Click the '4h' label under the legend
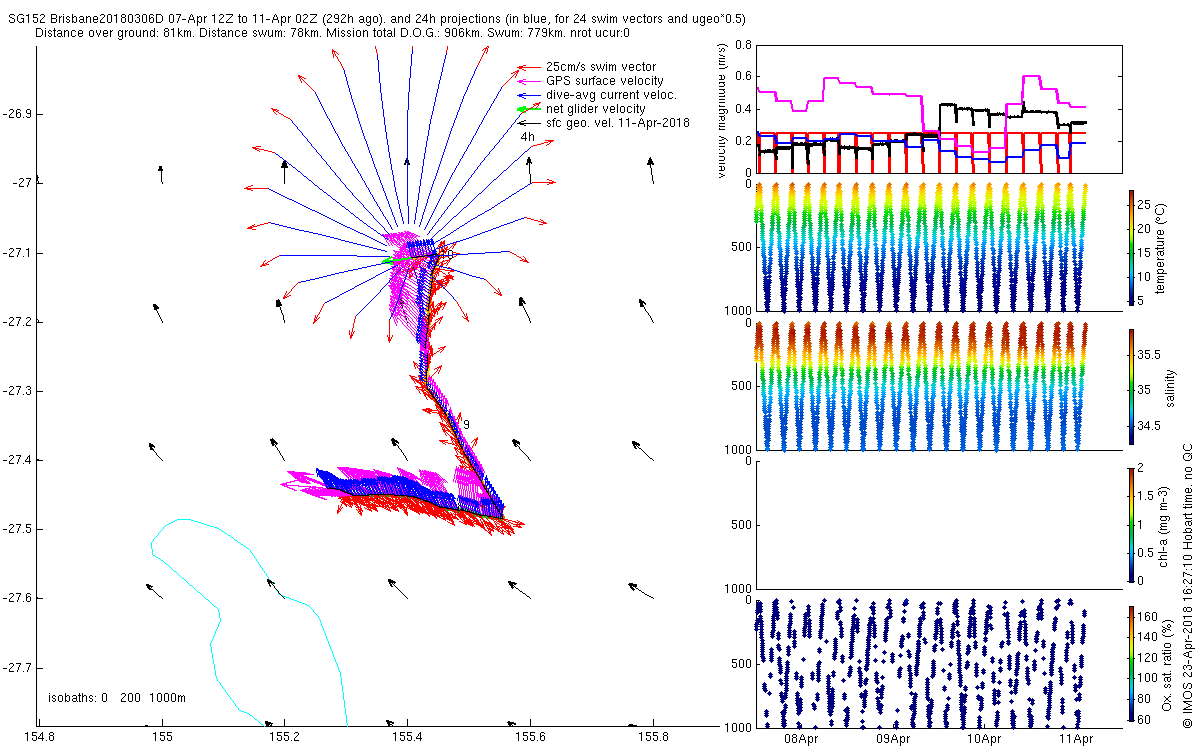 528,137
